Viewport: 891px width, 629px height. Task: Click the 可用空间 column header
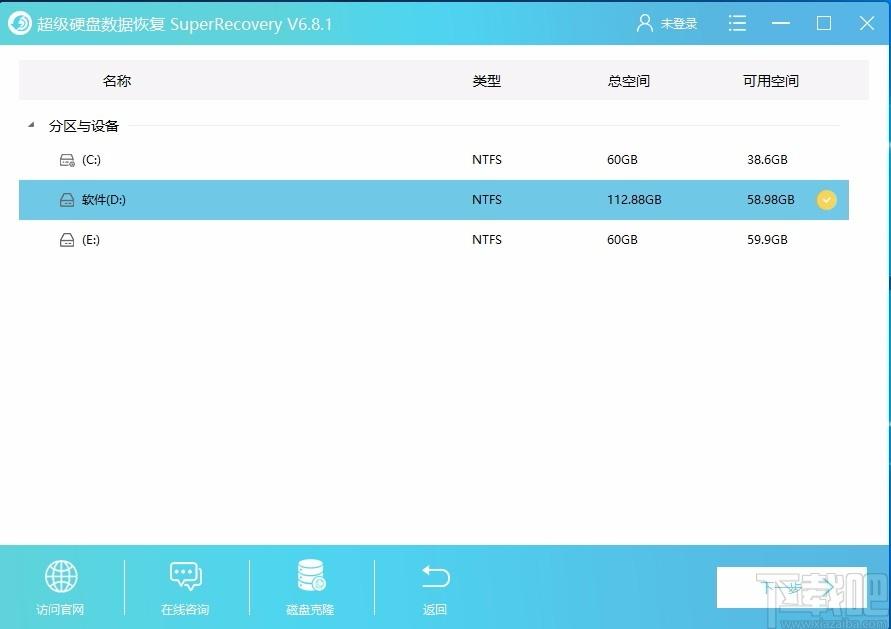click(771, 81)
